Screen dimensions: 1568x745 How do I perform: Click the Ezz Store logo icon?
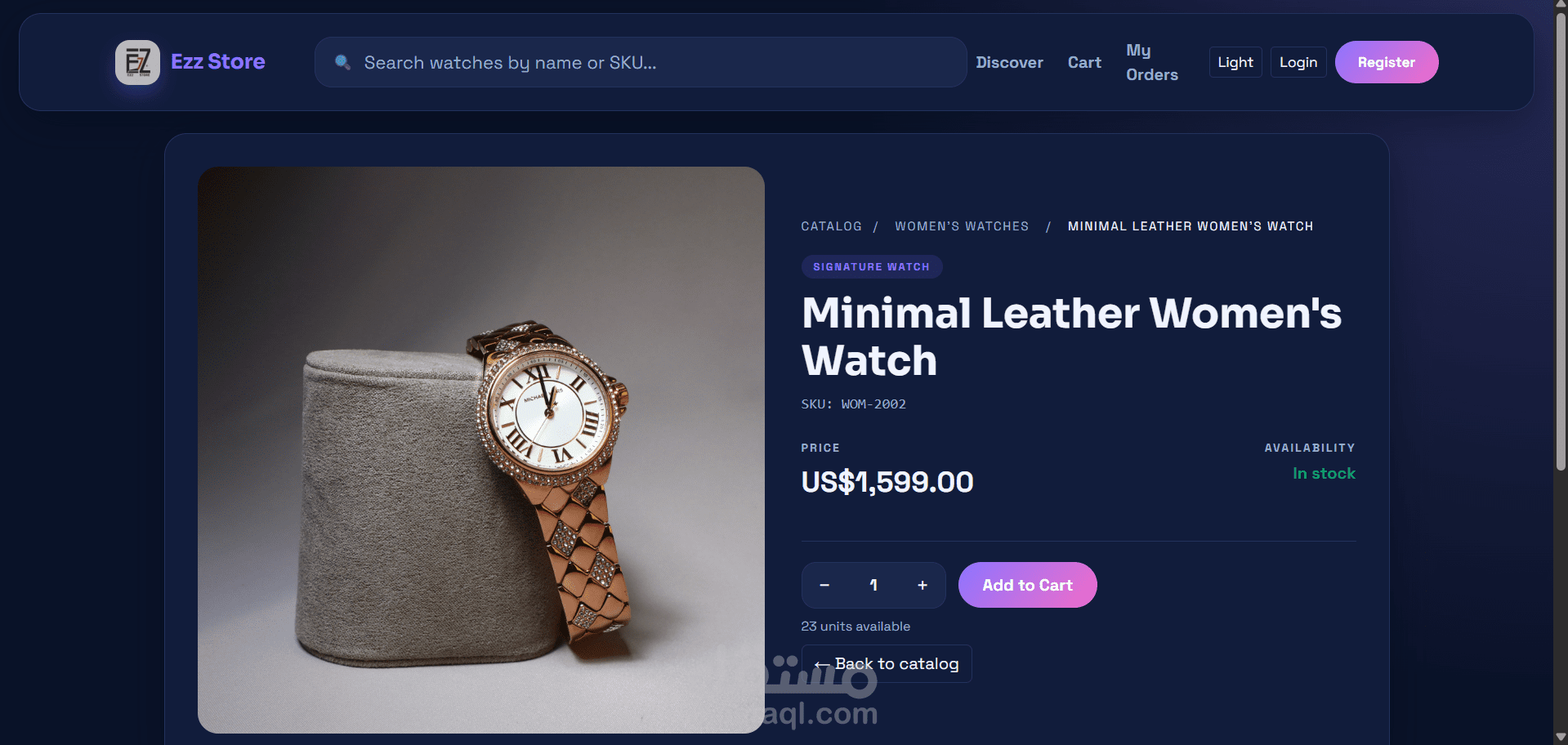click(137, 62)
